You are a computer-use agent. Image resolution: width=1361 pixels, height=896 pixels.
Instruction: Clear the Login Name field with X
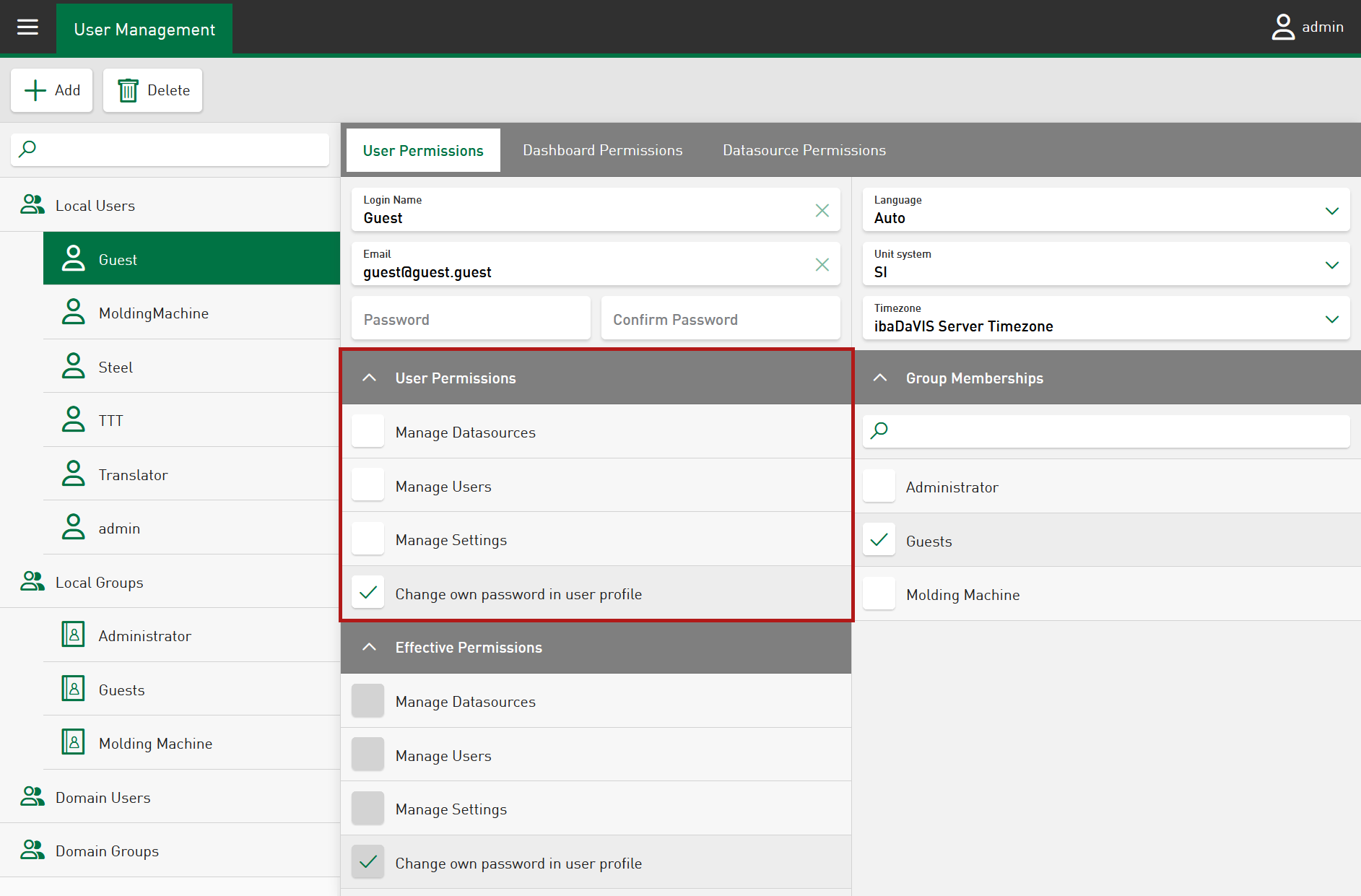[x=822, y=210]
